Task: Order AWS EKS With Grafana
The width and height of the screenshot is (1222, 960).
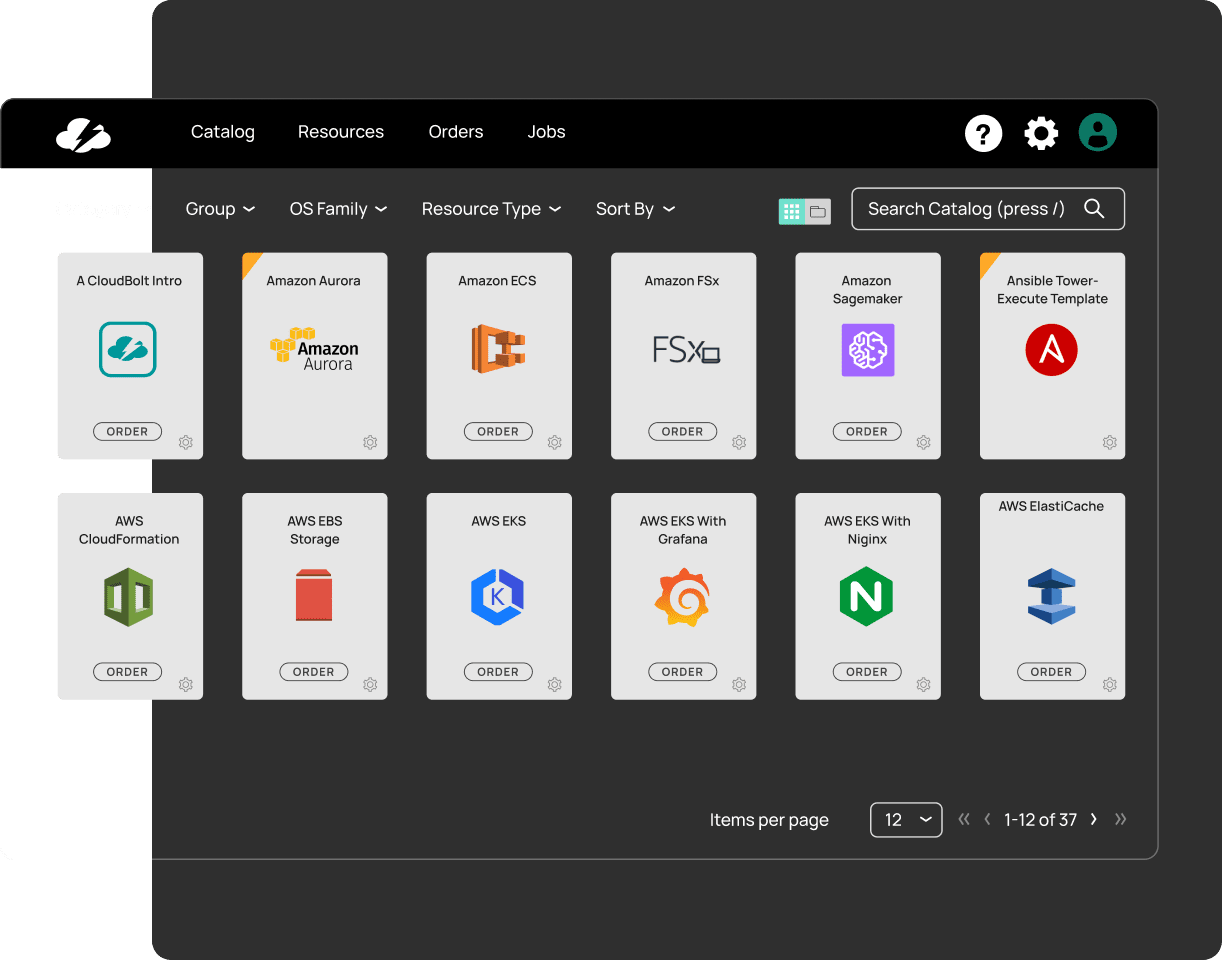Action: click(x=682, y=672)
